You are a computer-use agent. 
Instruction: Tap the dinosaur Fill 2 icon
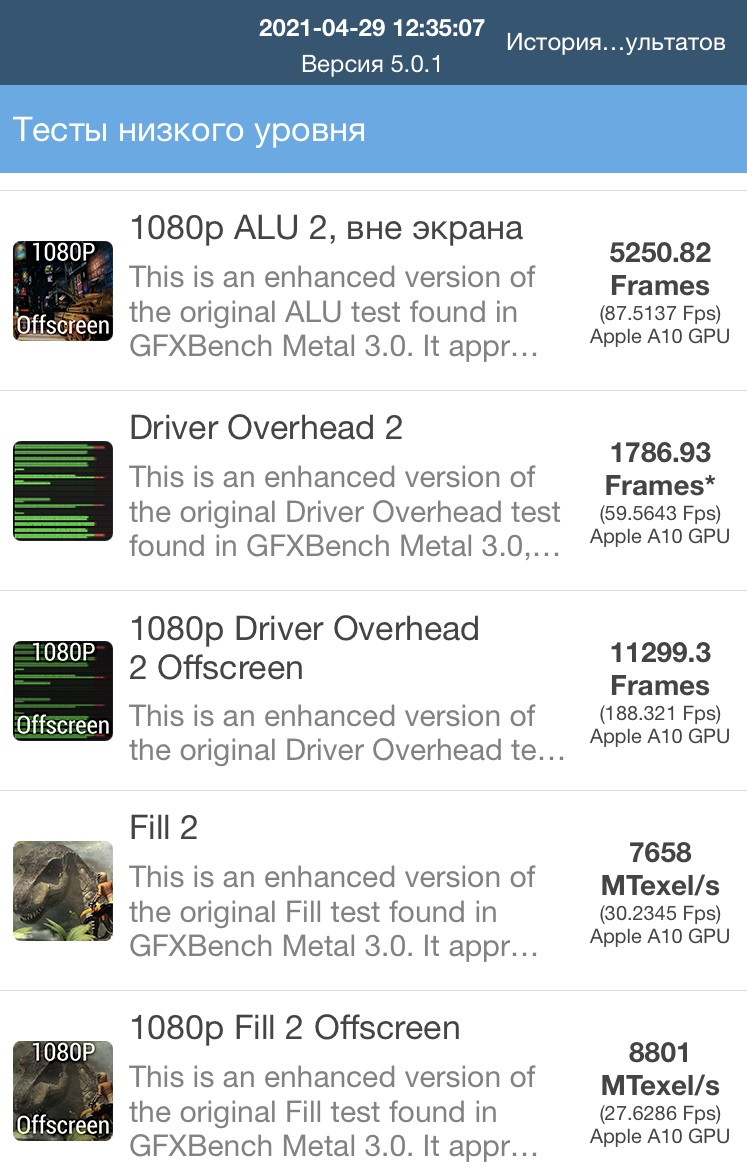tap(63, 891)
